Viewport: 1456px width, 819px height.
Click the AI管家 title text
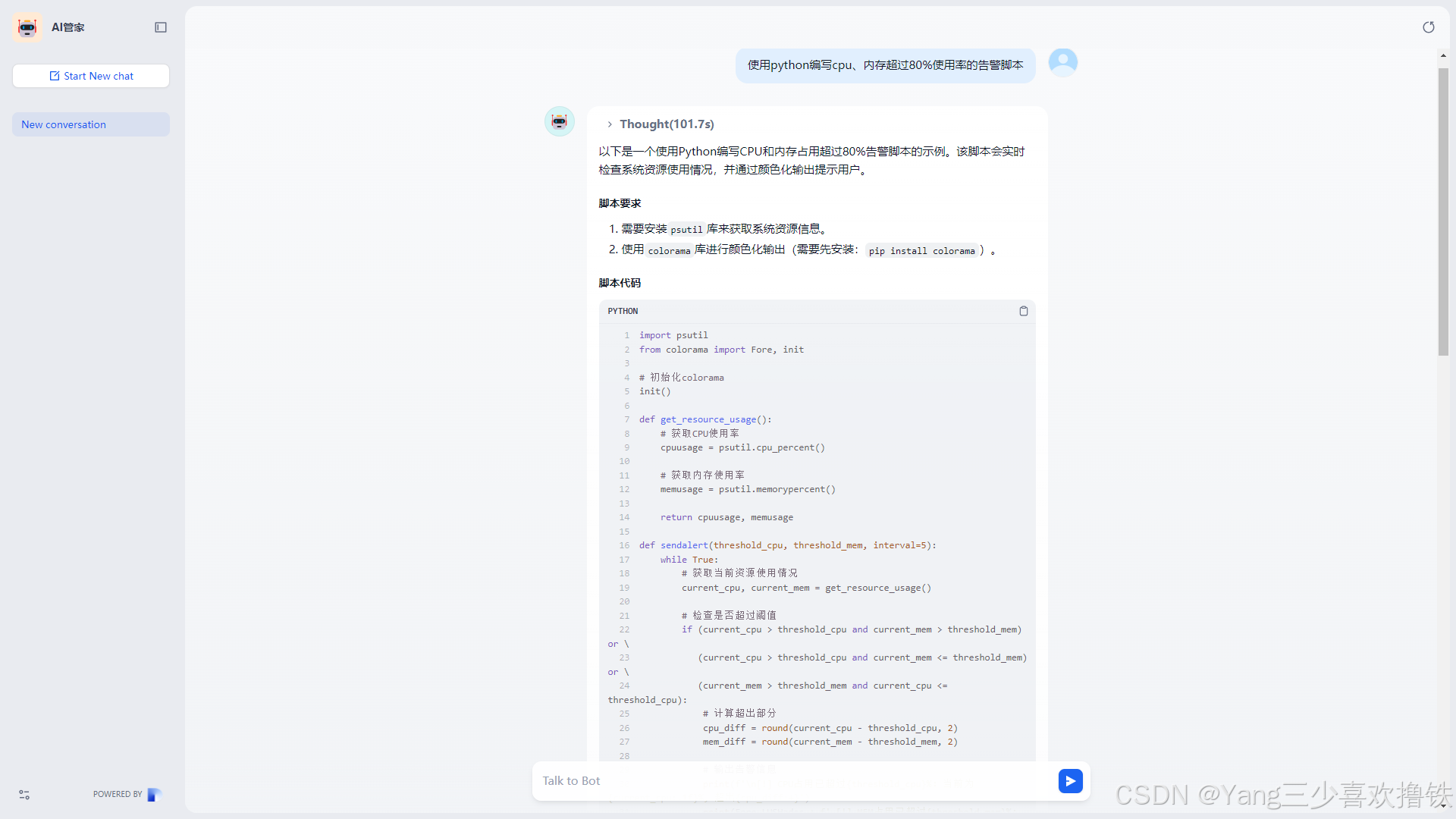(x=67, y=27)
